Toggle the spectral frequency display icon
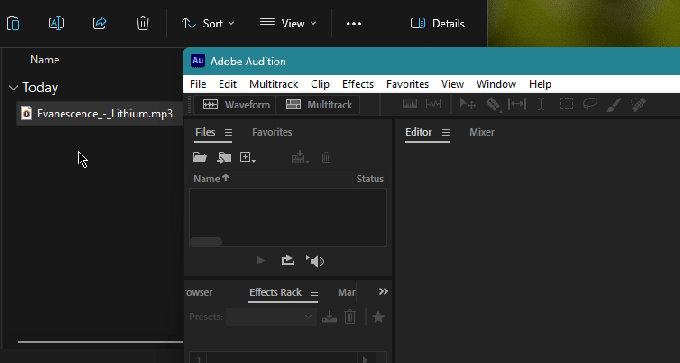 pos(410,105)
